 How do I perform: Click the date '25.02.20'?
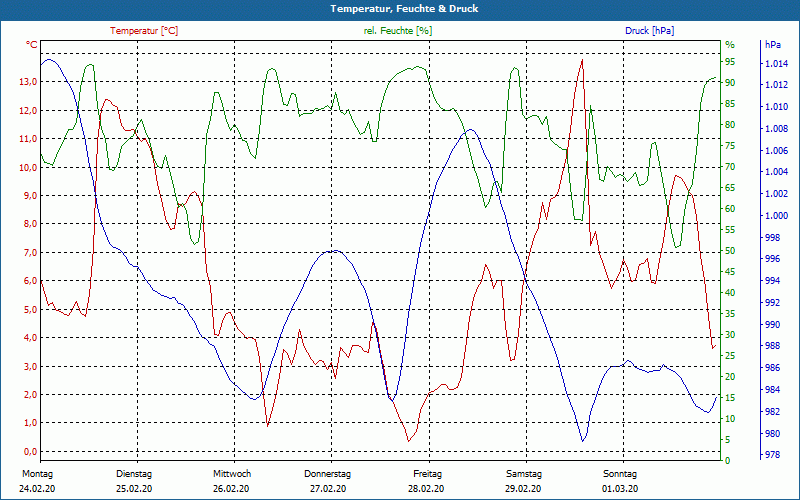click(134, 489)
